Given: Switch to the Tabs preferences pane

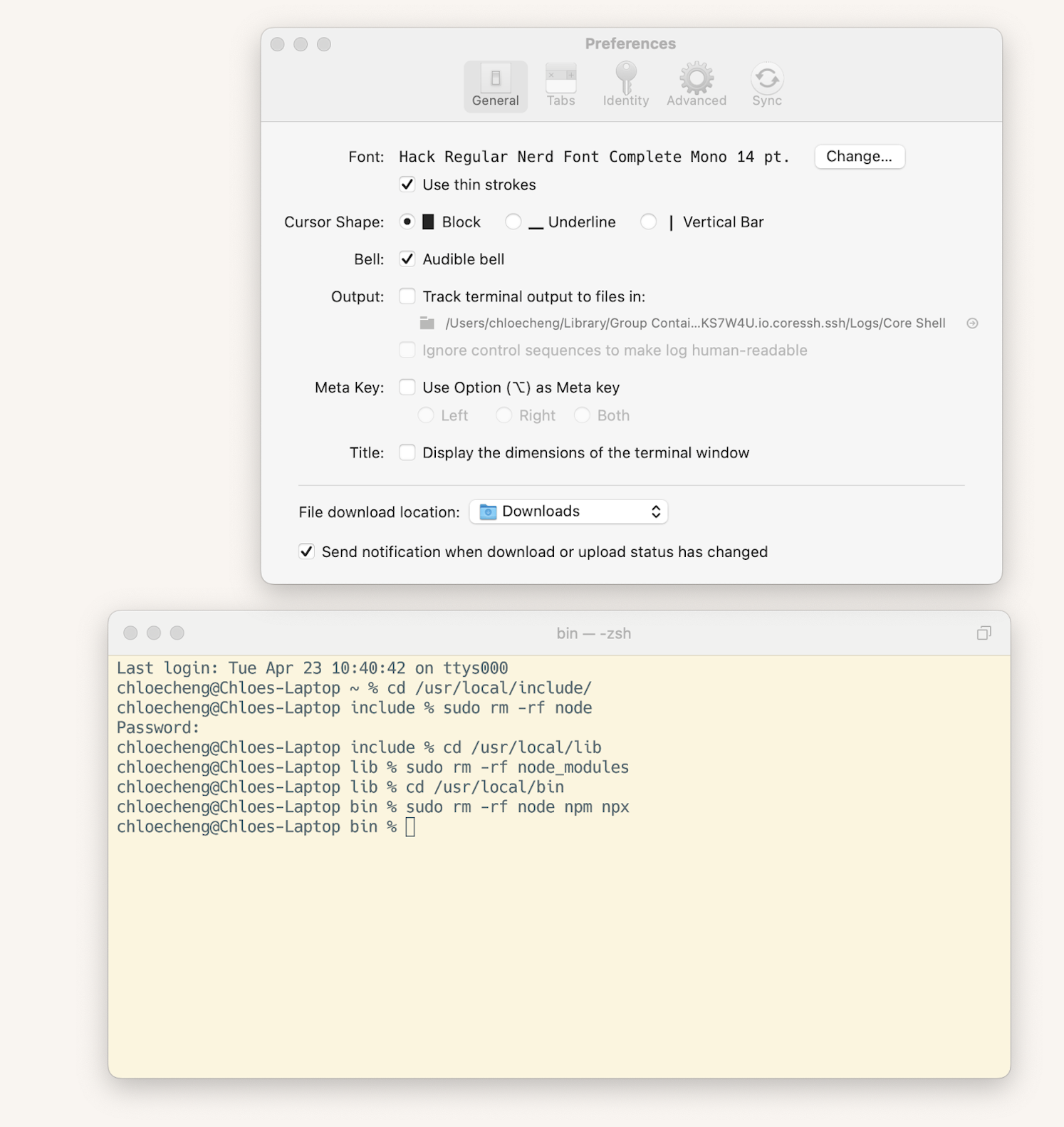Looking at the screenshot, I should 560,85.
